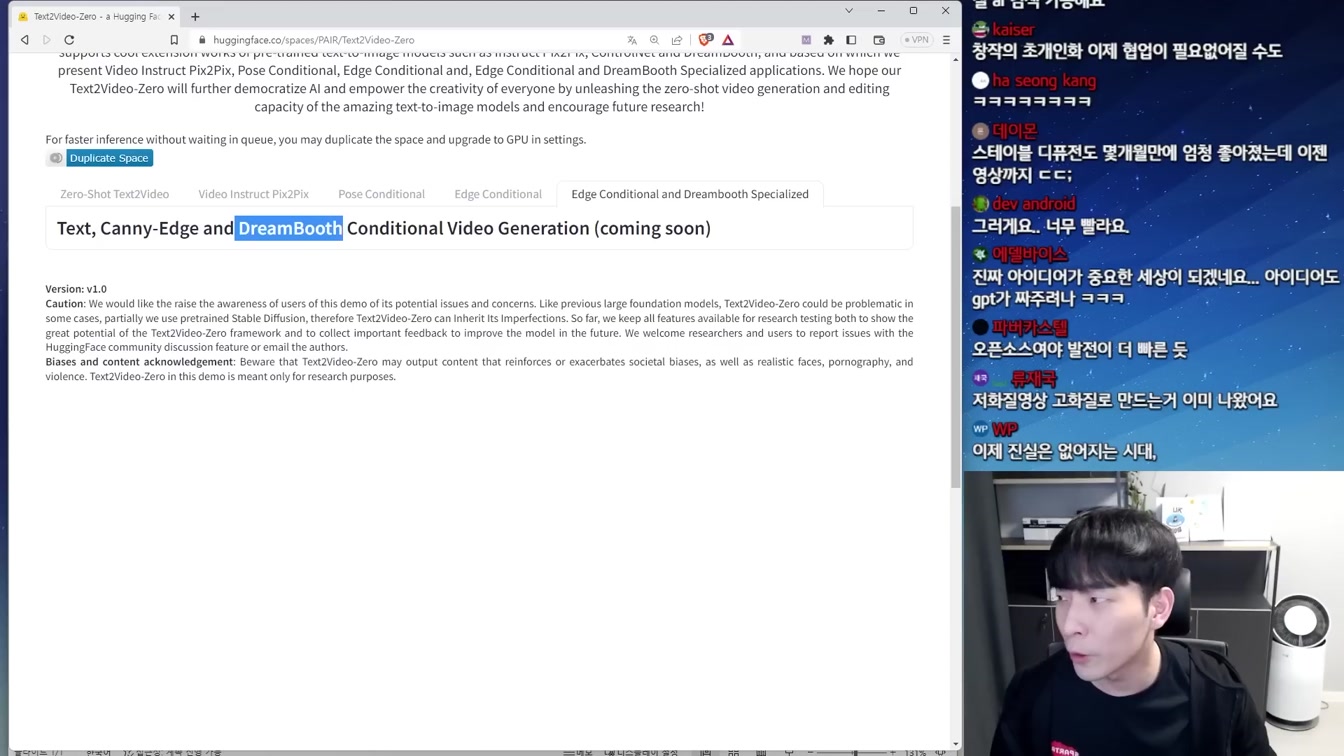This screenshot has width=1344, height=756.
Task: Click the 'Caution' label in the disclaimer
Action: [x=65, y=304]
